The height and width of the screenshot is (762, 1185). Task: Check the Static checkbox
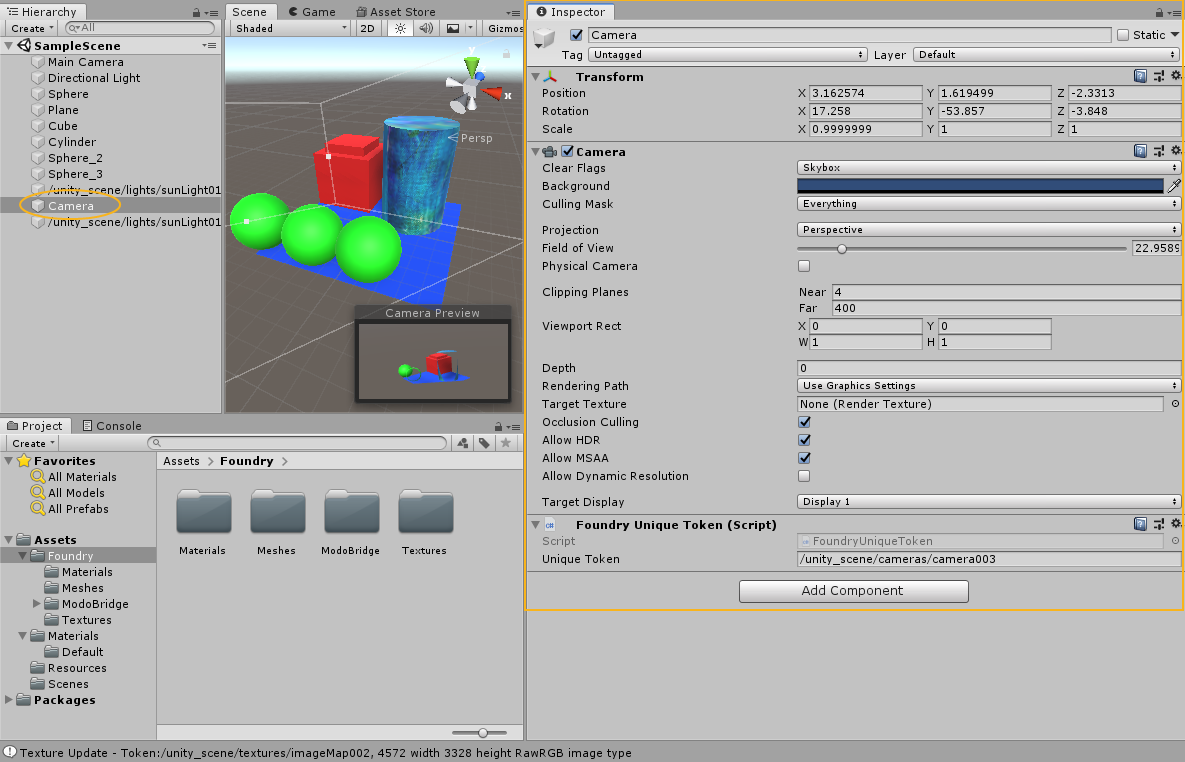pos(1123,35)
